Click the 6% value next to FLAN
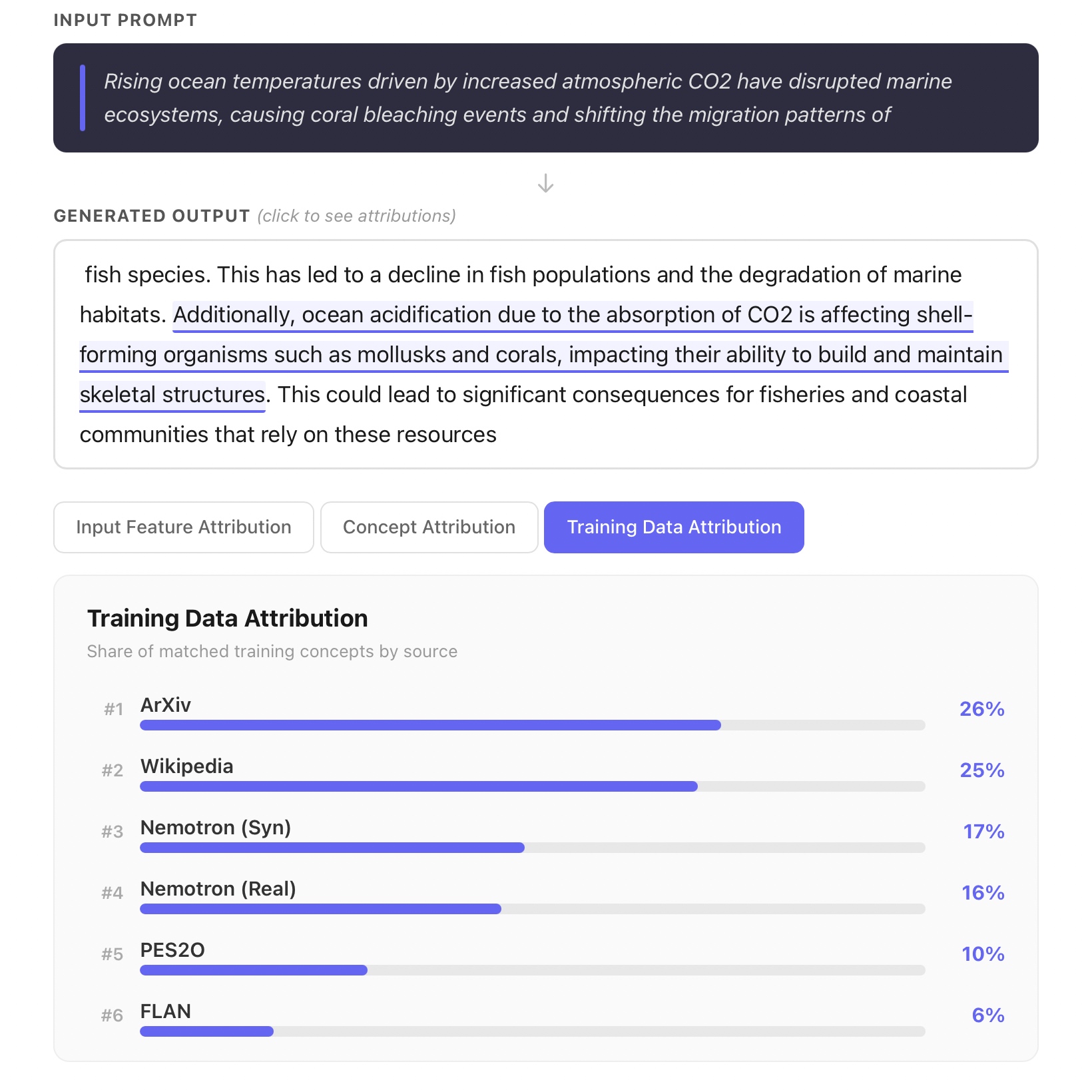The image size is (1092, 1092). coord(987,1015)
